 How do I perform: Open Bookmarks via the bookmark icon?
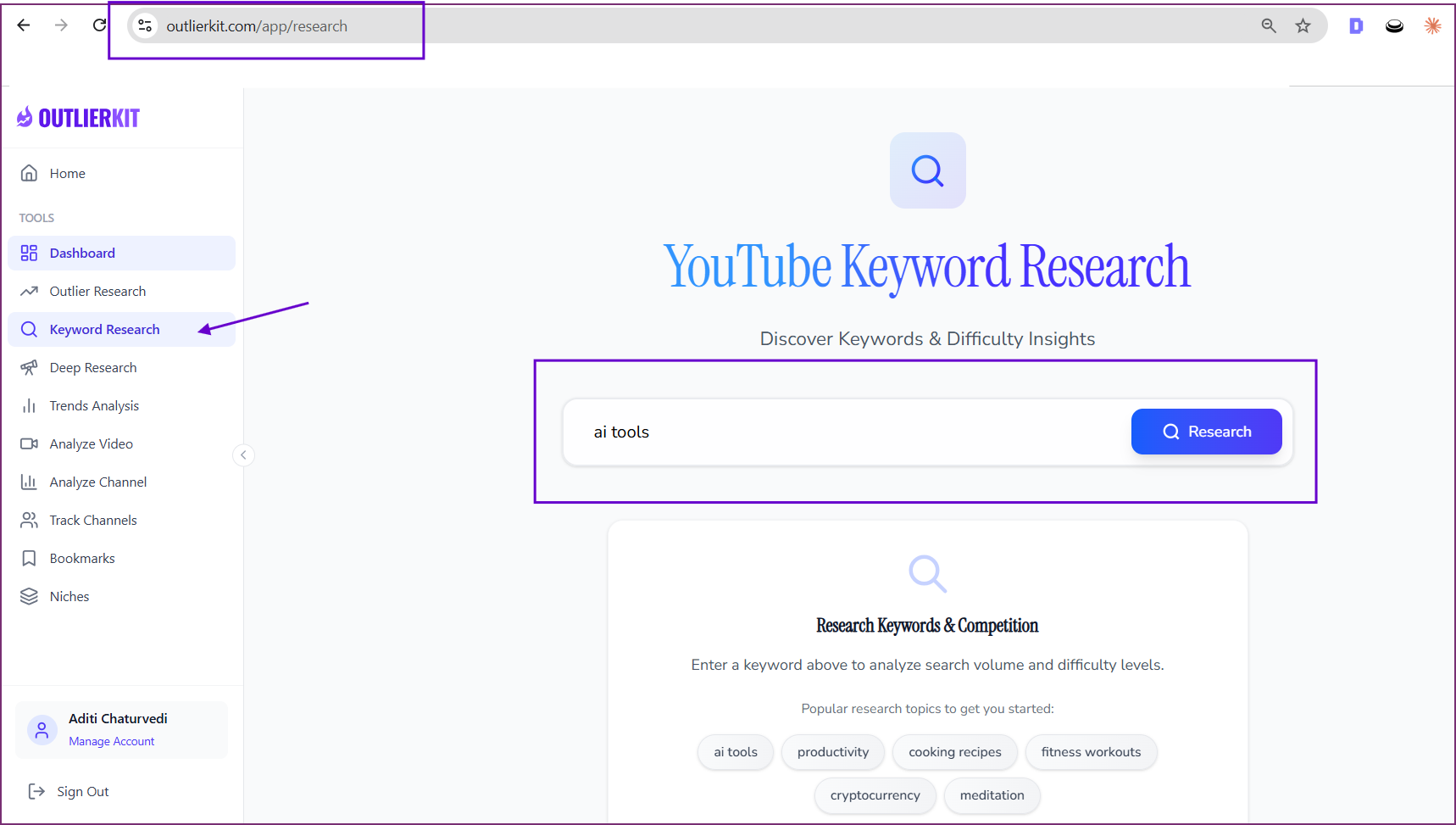(30, 558)
